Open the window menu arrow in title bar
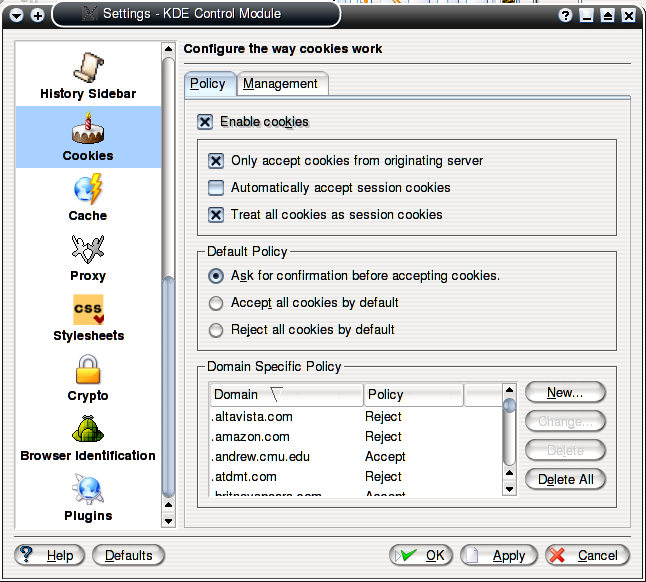The height and width of the screenshot is (582, 646). (x=17, y=15)
